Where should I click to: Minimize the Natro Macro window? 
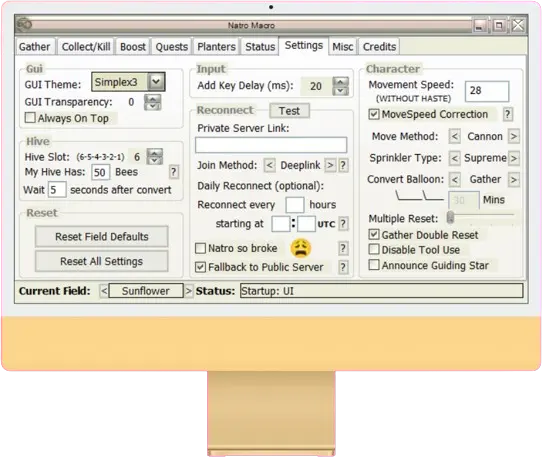479,26
